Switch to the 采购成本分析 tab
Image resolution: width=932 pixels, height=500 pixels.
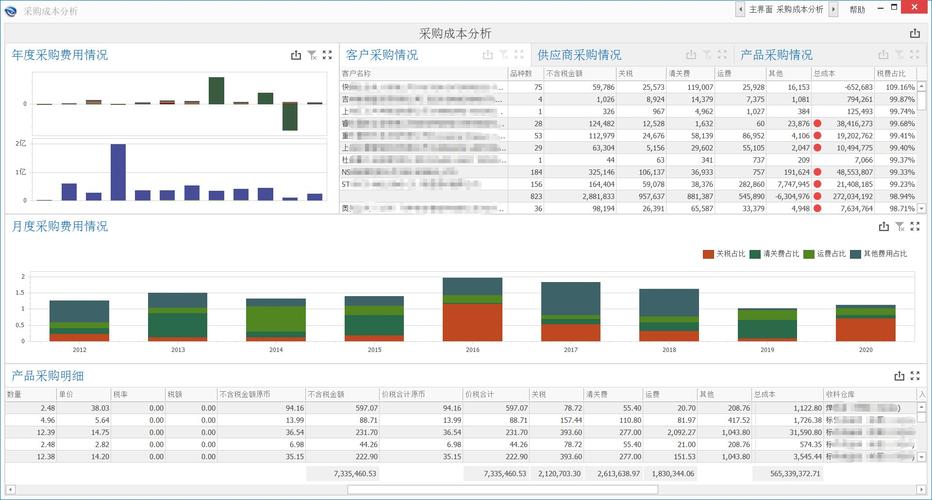tap(799, 10)
